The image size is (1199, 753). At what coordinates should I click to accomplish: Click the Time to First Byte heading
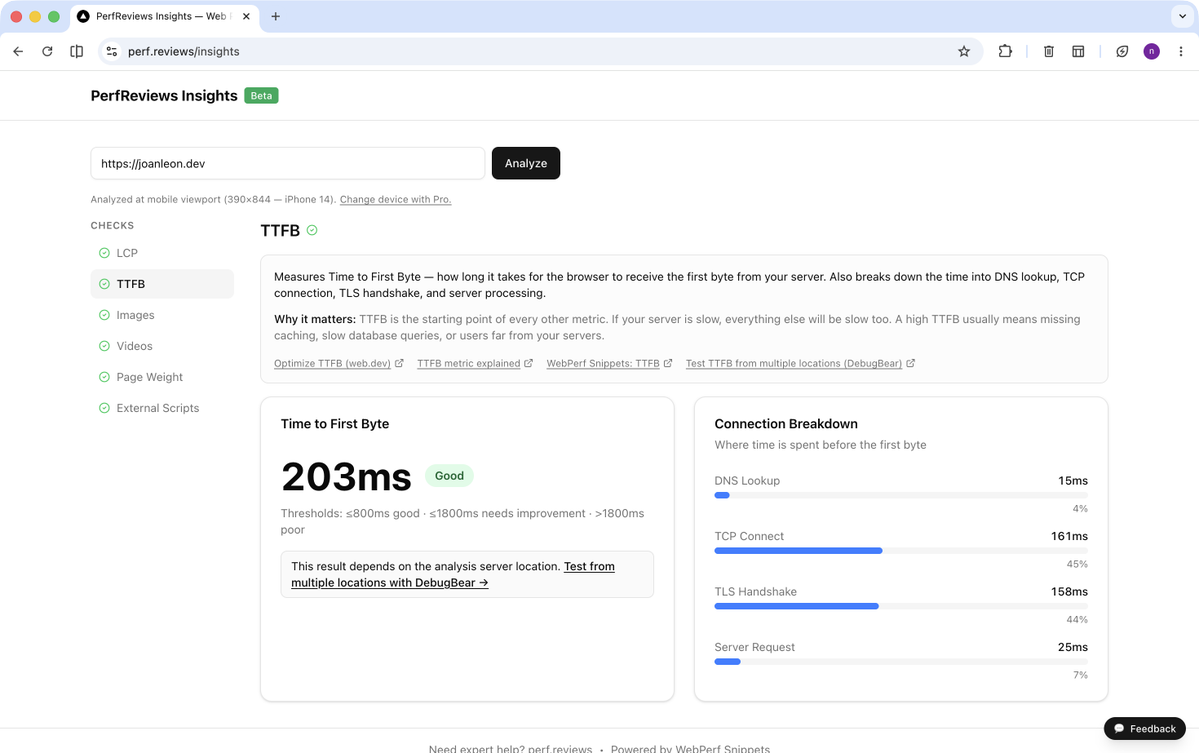point(335,424)
